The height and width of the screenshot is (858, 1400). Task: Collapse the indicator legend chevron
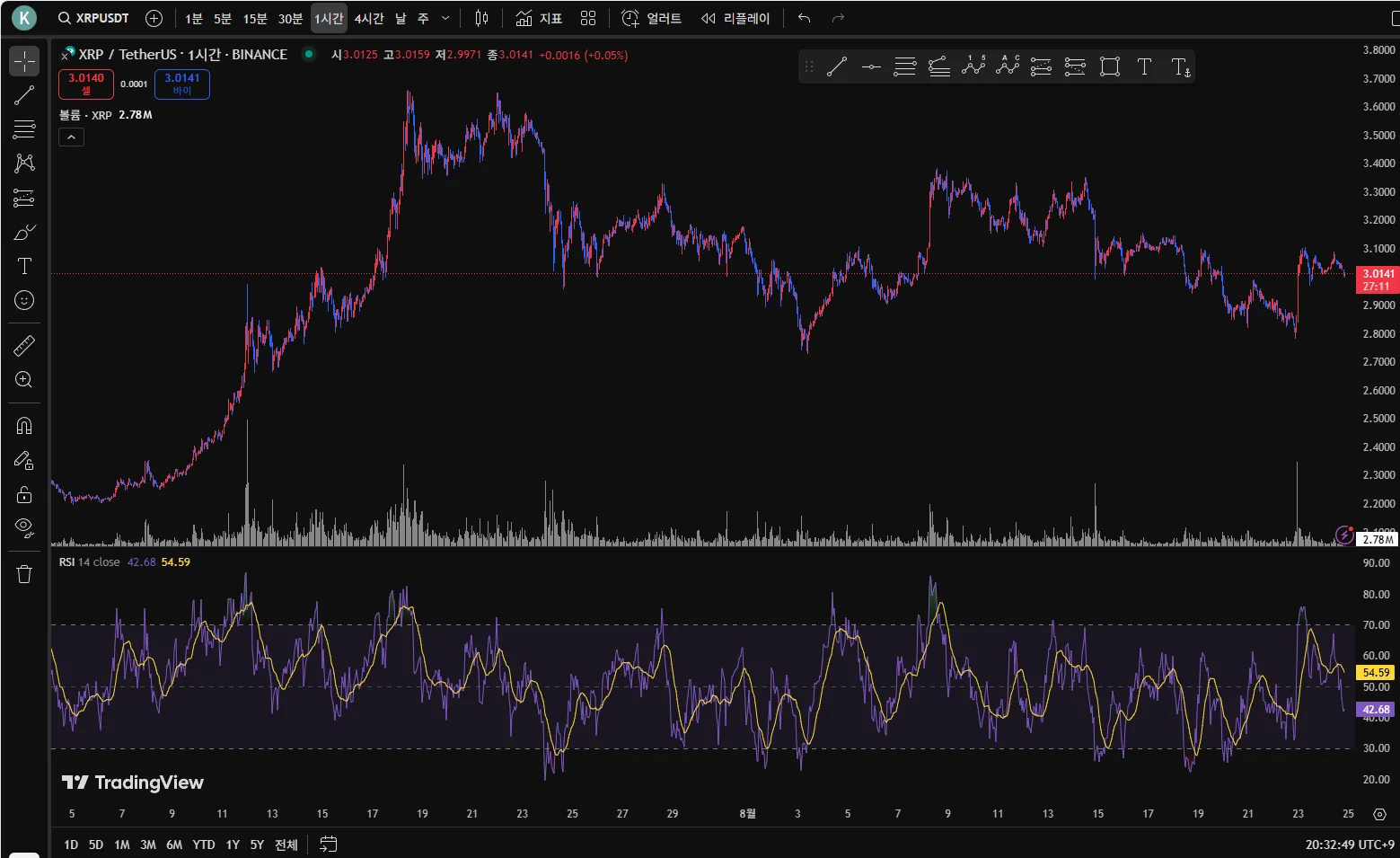point(72,137)
